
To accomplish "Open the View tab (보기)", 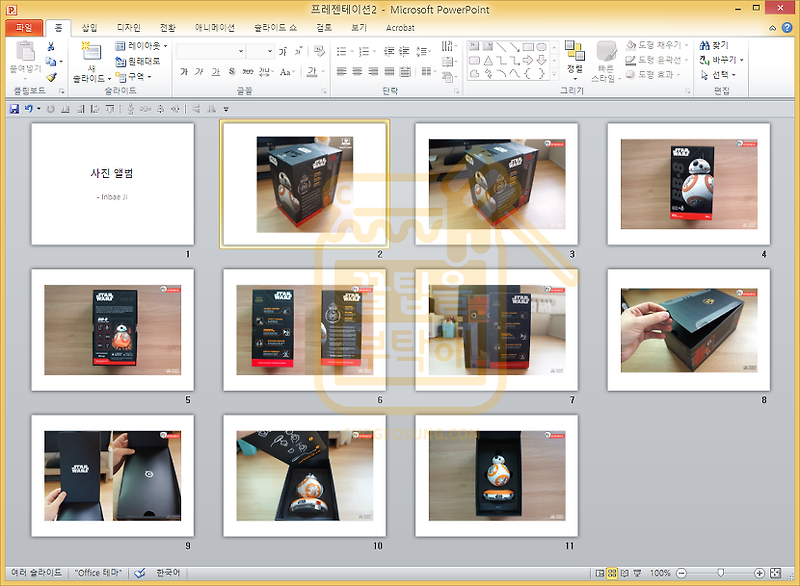I will (359, 28).
